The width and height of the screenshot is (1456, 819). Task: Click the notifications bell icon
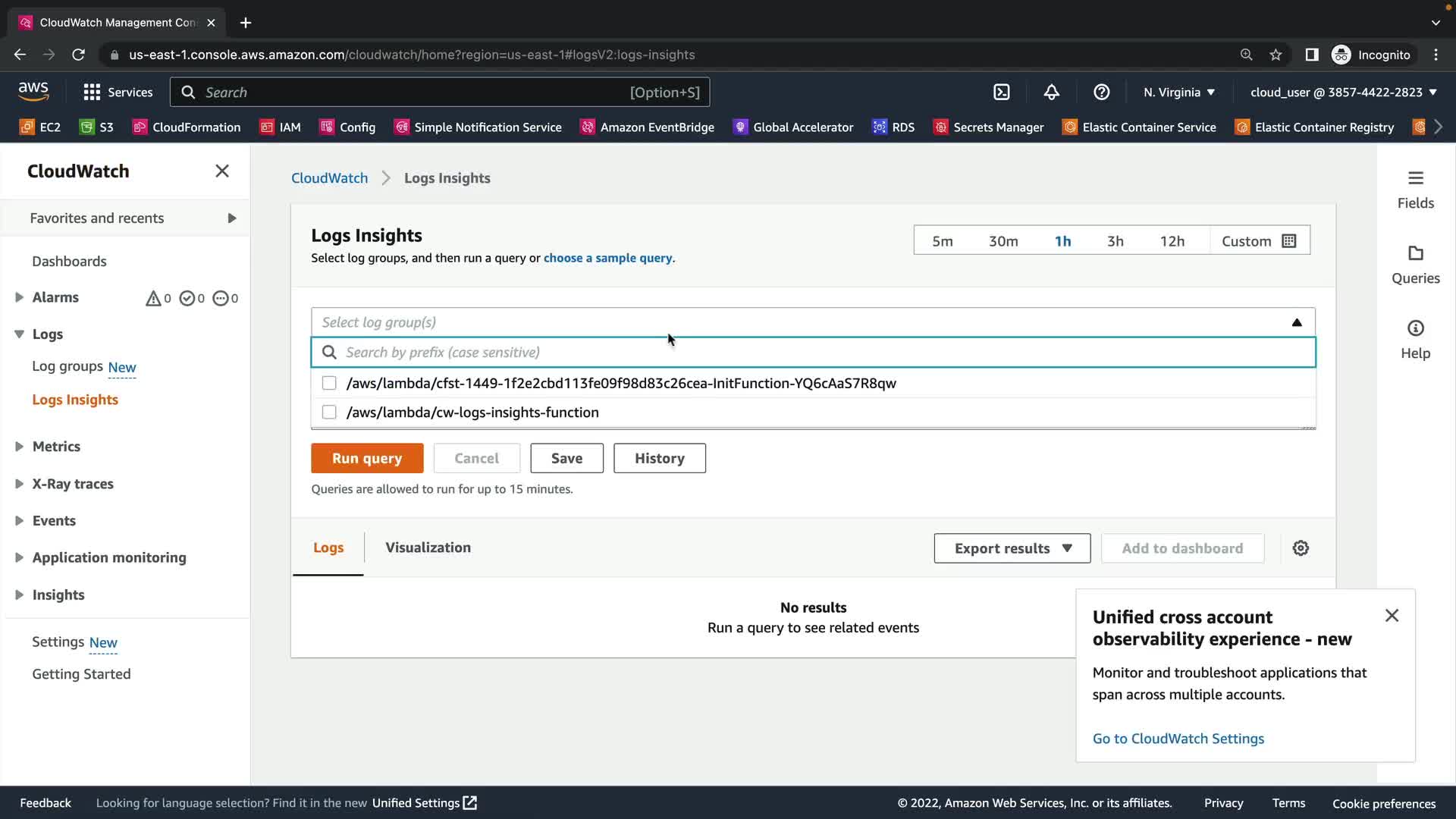(1051, 93)
